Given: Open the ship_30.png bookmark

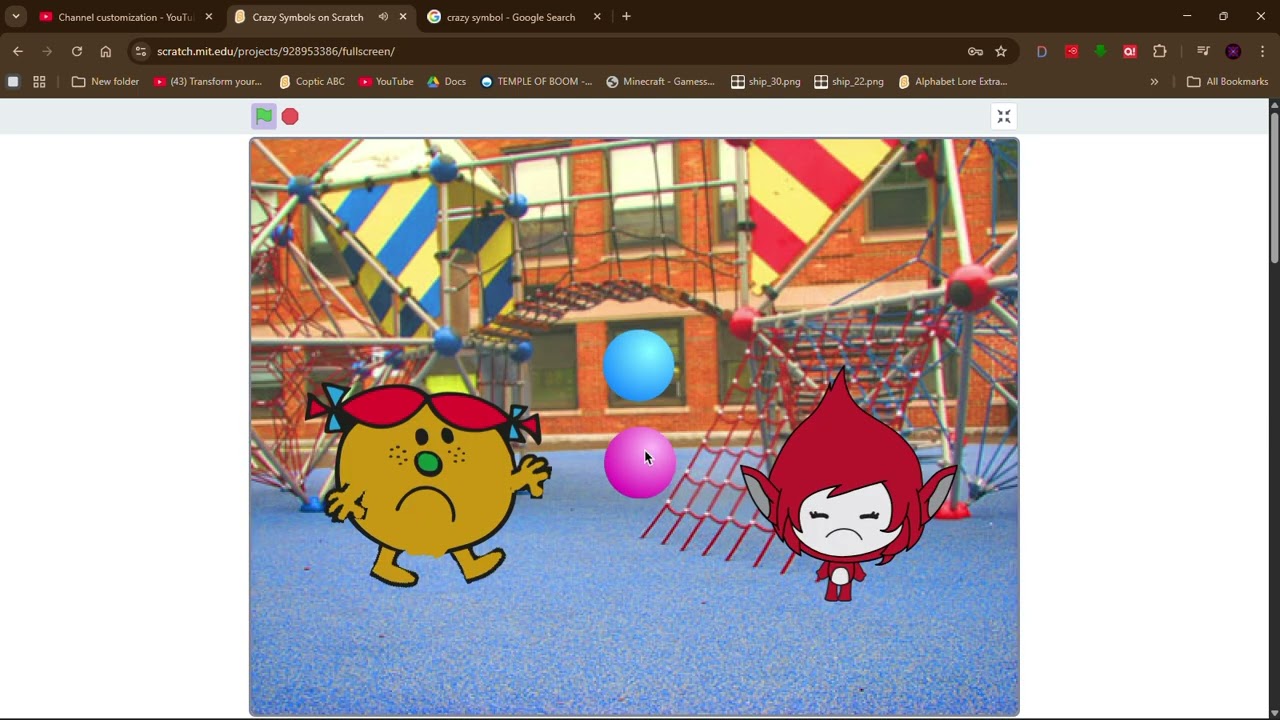Looking at the screenshot, I should (x=766, y=82).
